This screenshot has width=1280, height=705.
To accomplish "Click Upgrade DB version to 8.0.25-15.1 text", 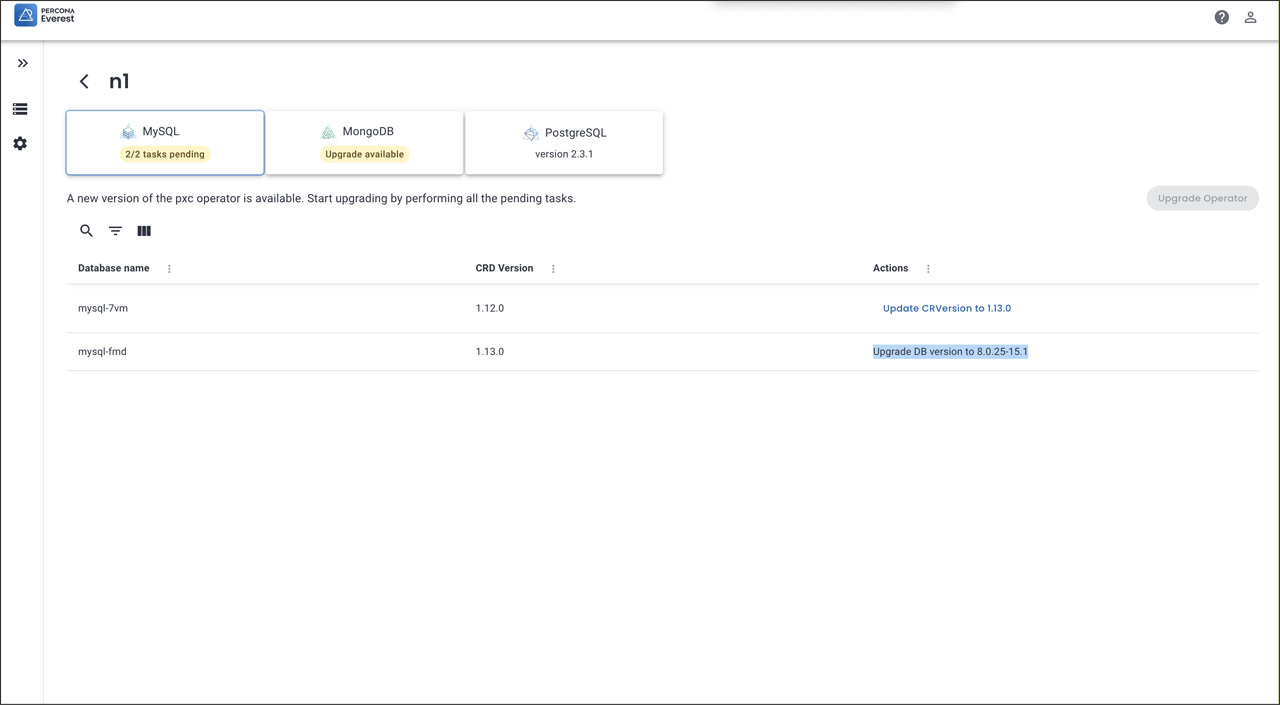I will pyautogui.click(x=950, y=352).
